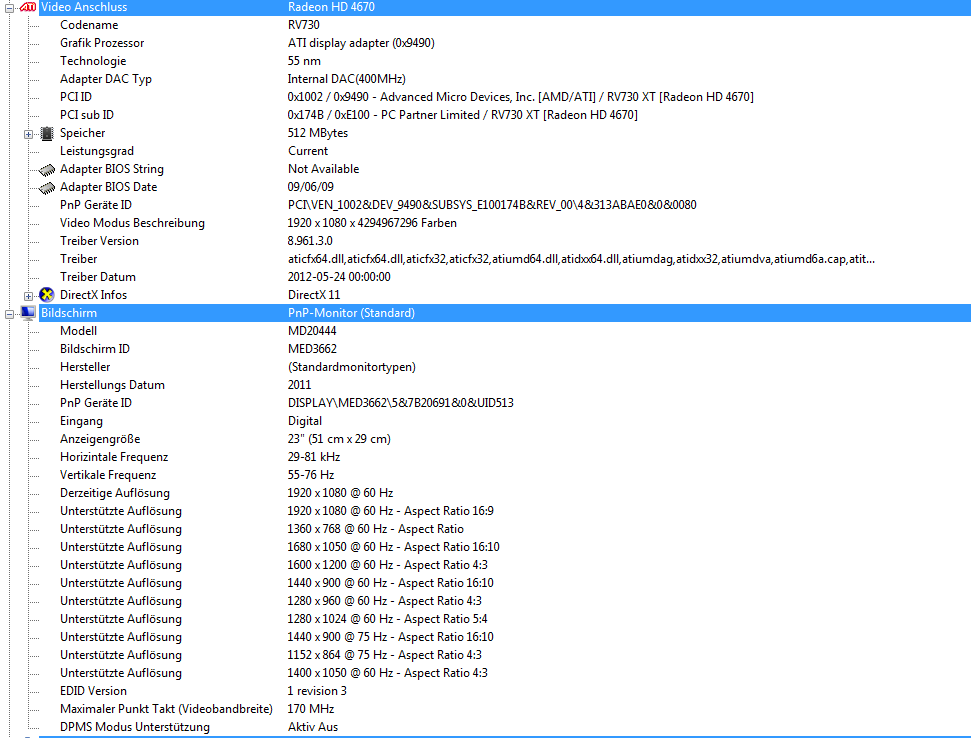971x738 pixels.
Task: Click the value '2012-05-24 00:00:00'
Action: (x=339, y=277)
